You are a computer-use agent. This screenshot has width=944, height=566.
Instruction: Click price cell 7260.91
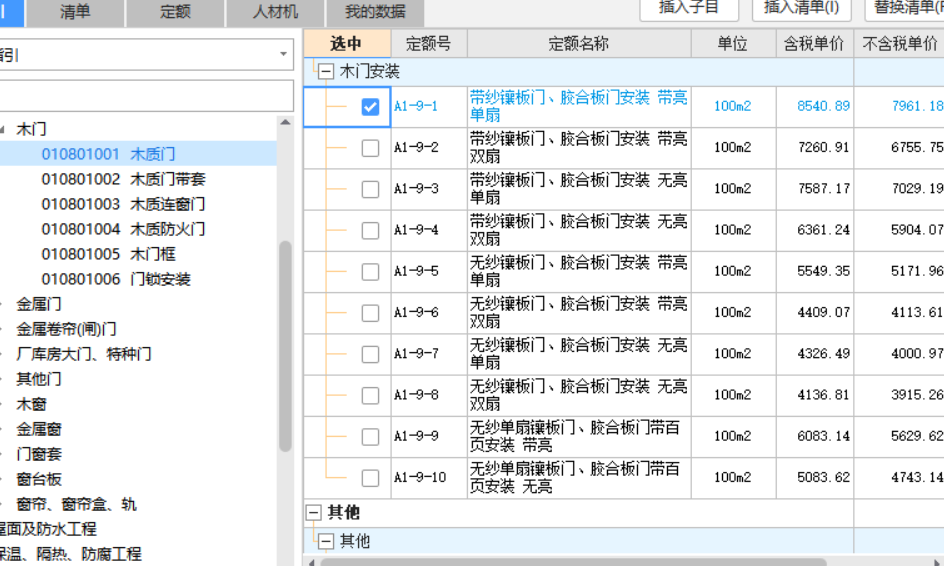823,148
